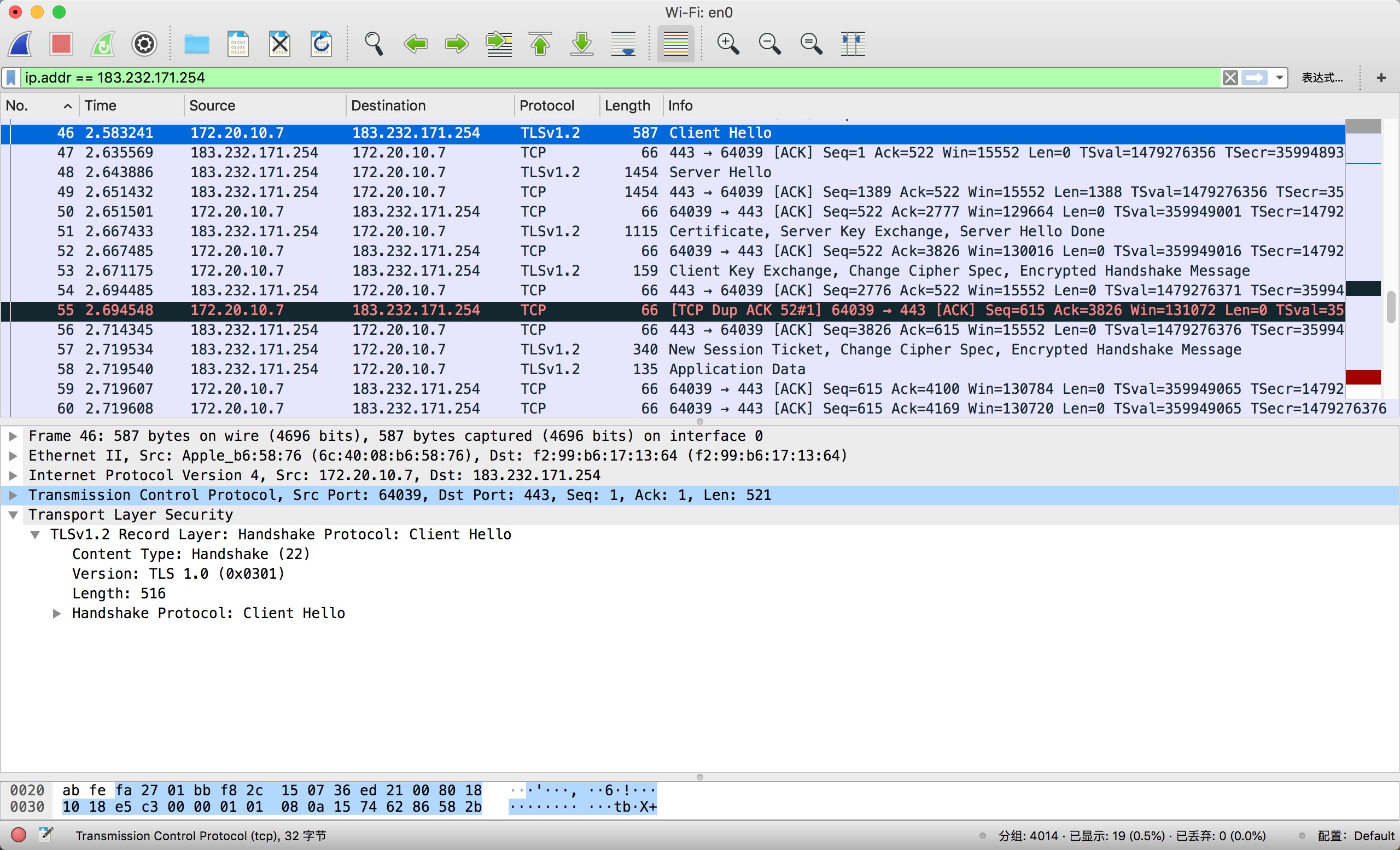This screenshot has width=1400, height=850.
Task: Collapse the Transport Layer Security section
Action: (x=13, y=515)
